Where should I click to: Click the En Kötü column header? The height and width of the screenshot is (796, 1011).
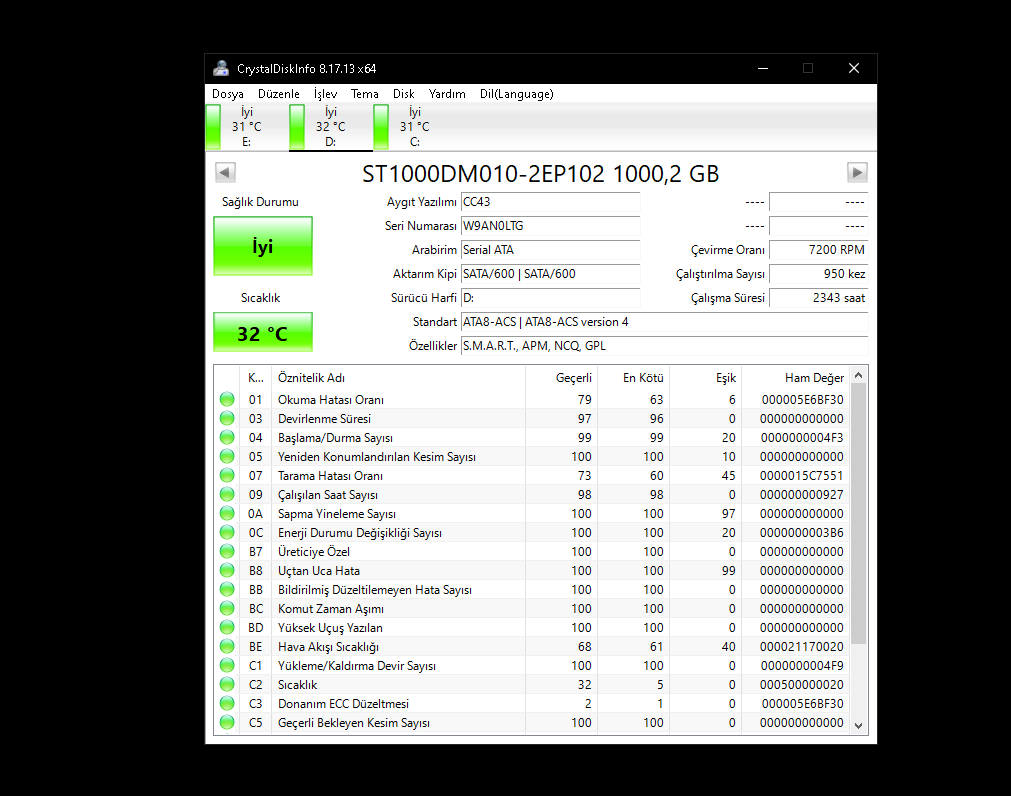633,378
